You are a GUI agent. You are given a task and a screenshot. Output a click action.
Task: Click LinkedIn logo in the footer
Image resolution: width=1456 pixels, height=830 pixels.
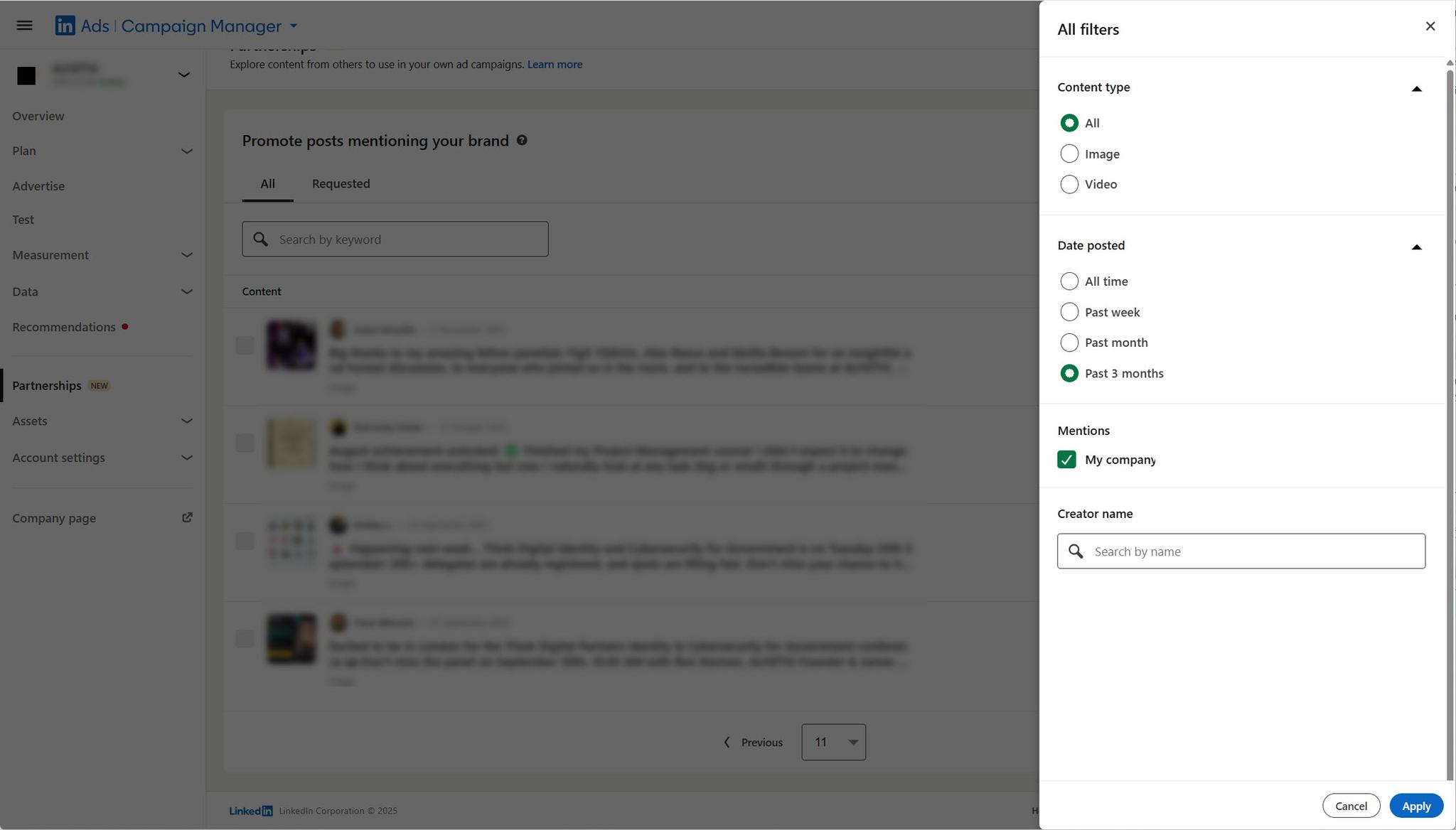pos(250,811)
